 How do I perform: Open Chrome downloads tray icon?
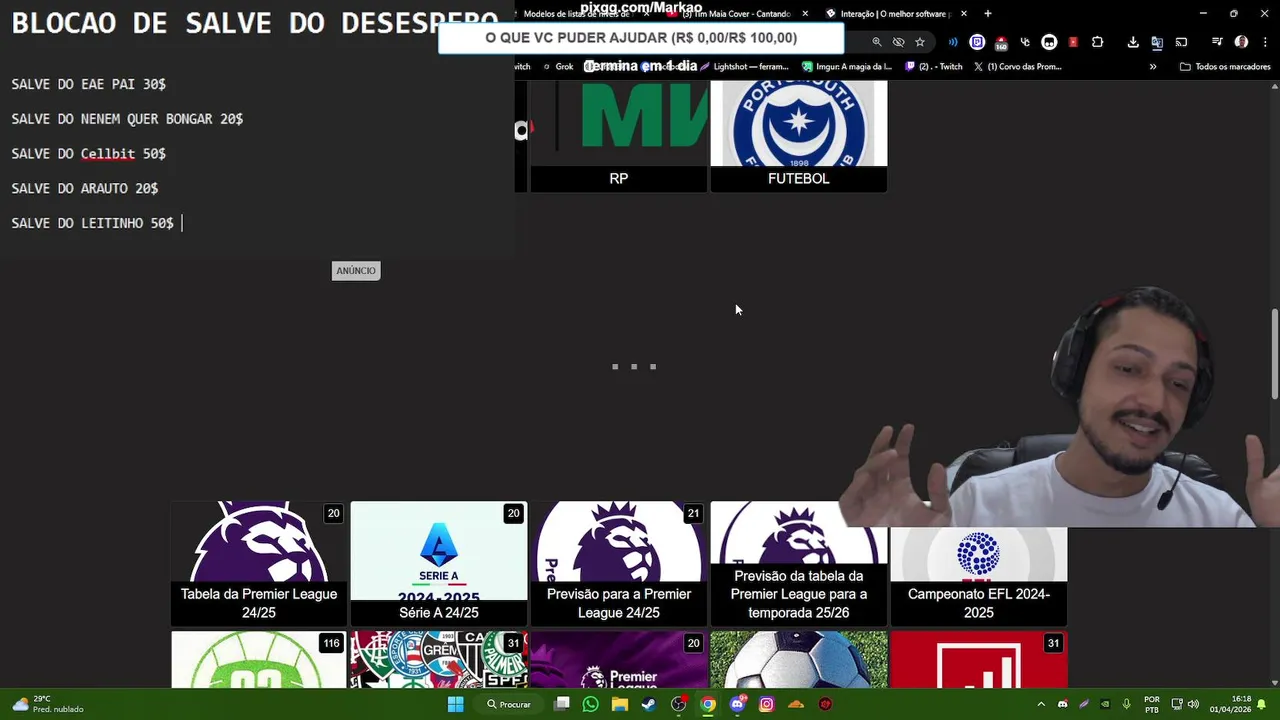pyautogui.click(x=1133, y=42)
